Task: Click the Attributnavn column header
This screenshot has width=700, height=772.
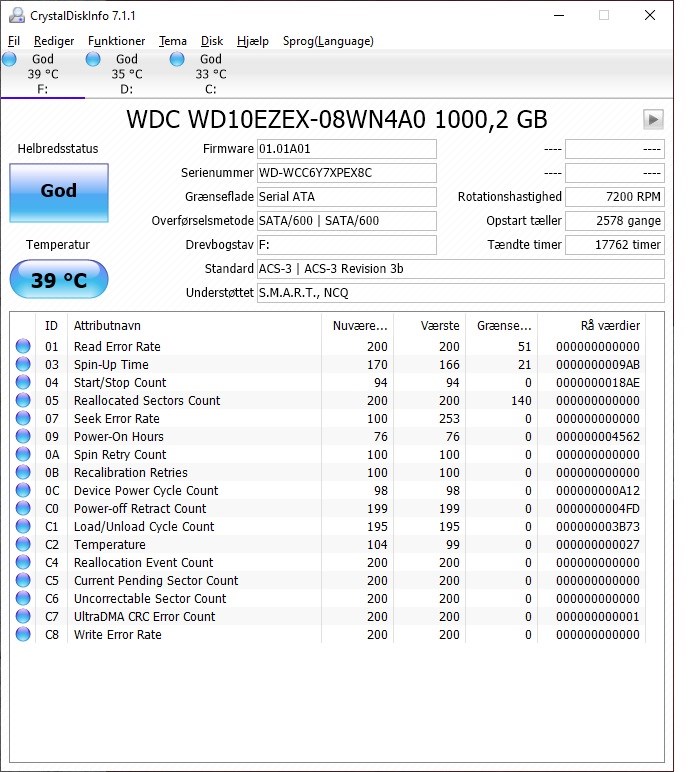Action: (x=194, y=325)
